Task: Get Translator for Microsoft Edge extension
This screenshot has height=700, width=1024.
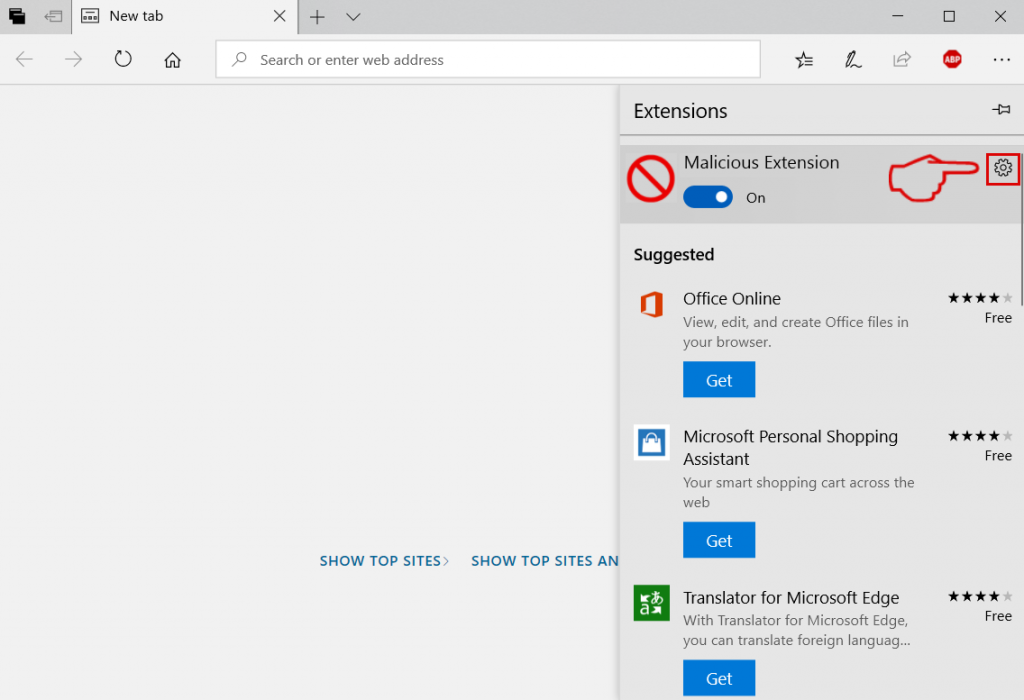Action: [x=719, y=678]
